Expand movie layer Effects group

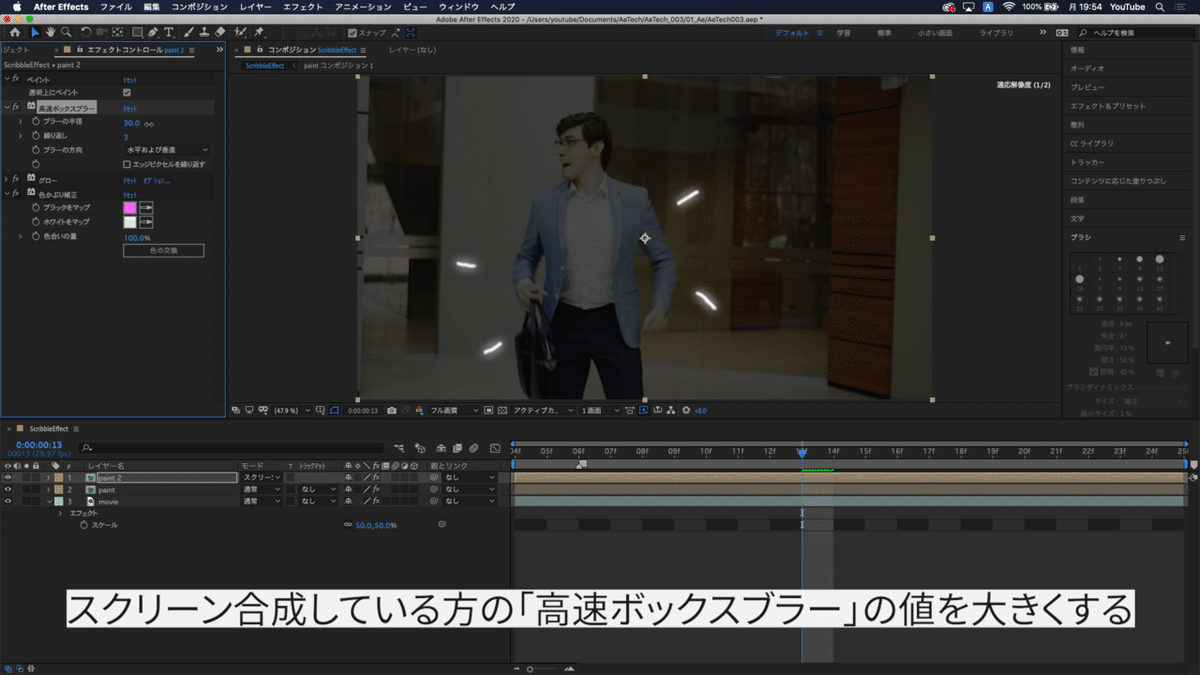(60, 513)
